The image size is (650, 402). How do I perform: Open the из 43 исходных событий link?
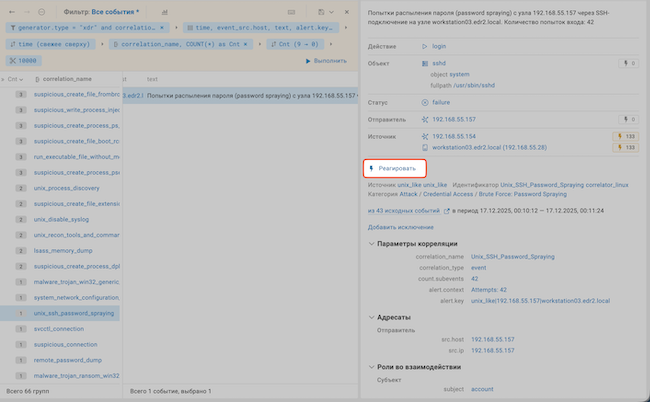[403, 211]
